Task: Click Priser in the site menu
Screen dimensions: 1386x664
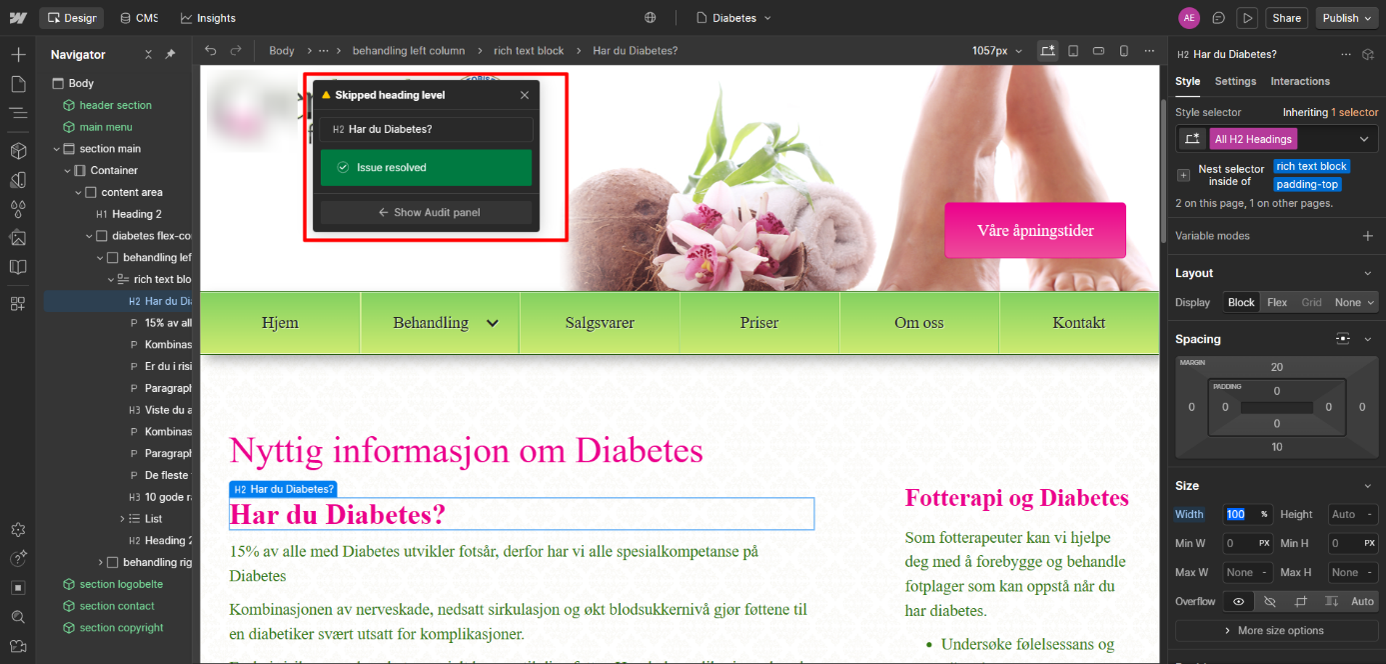Action: 759,322
